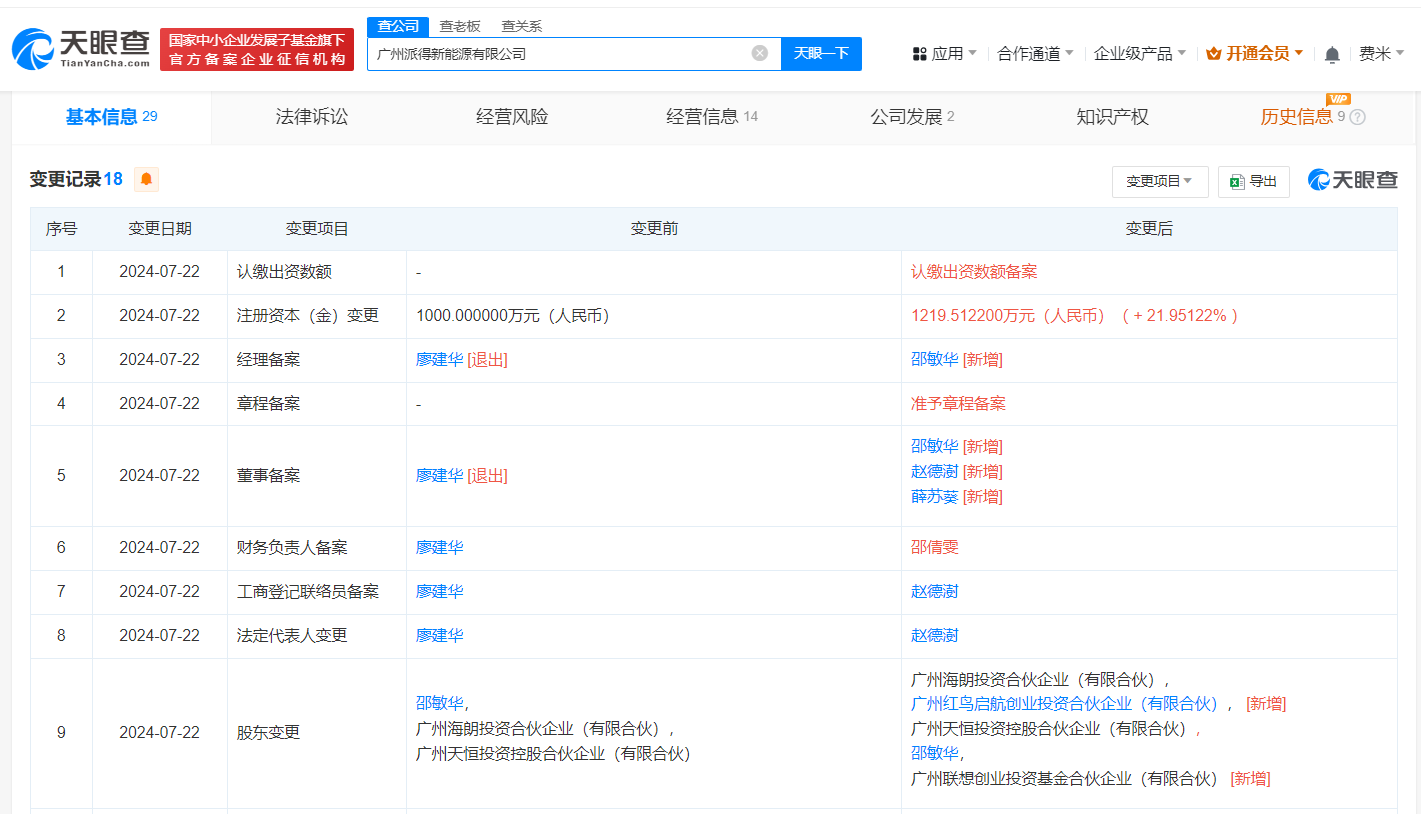Open the 法律诉讼 tab
This screenshot has height=814, width=1421.
[x=311, y=116]
